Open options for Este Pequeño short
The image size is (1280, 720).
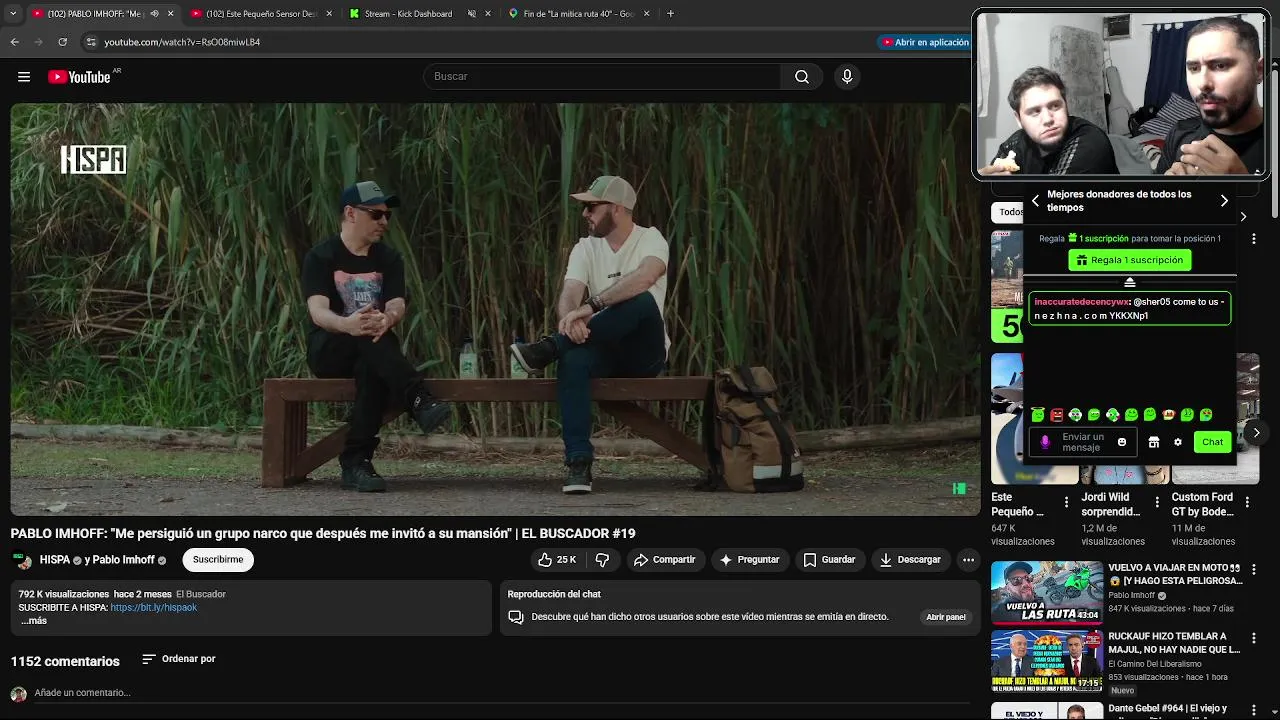point(1066,502)
